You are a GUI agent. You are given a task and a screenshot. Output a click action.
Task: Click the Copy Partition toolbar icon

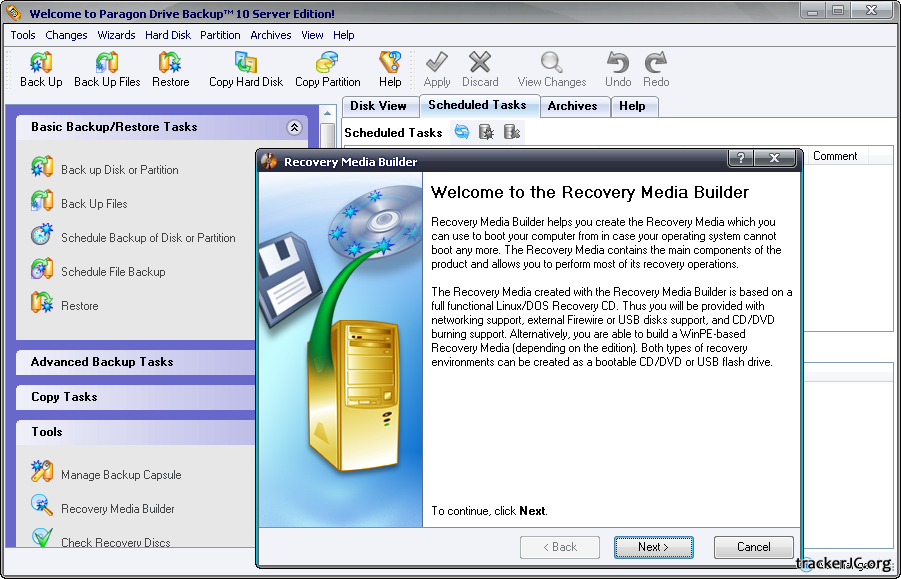click(x=328, y=70)
